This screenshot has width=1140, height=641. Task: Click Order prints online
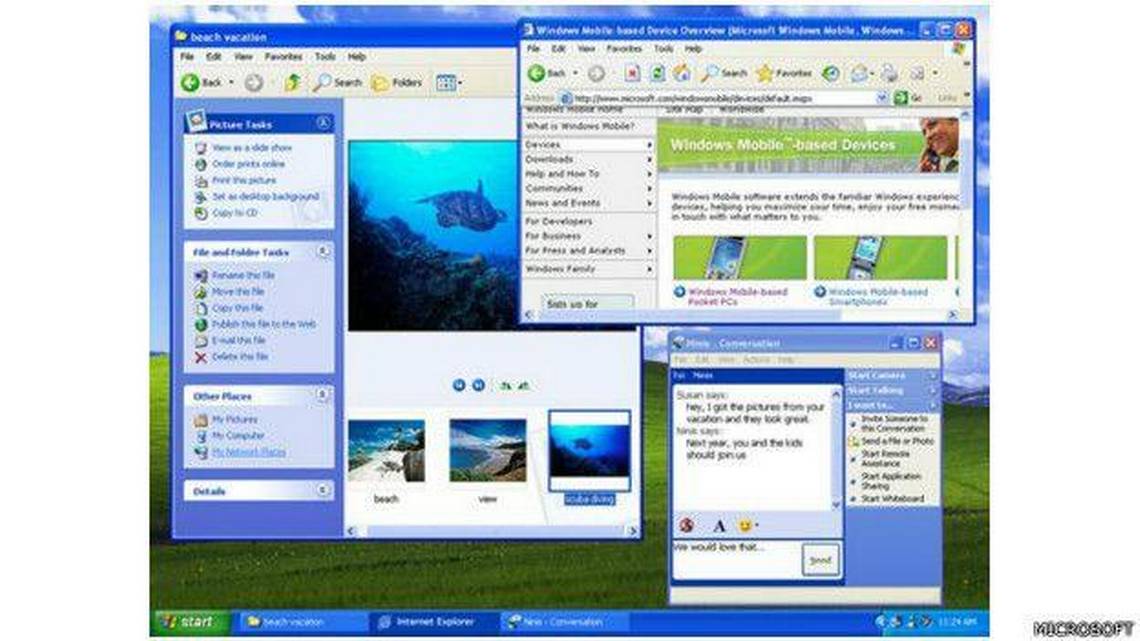click(248, 164)
